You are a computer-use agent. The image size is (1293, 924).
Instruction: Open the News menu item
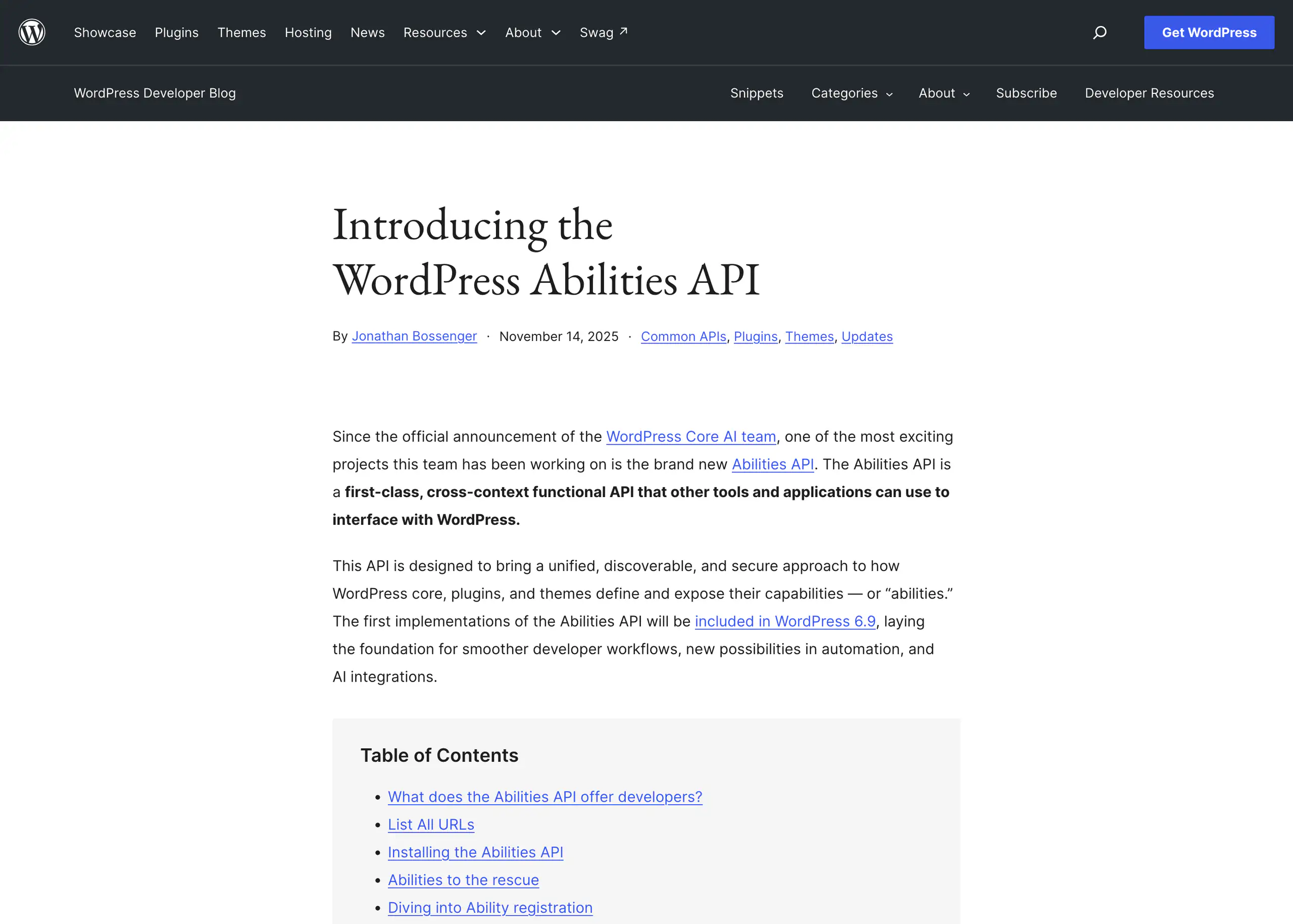tap(368, 32)
